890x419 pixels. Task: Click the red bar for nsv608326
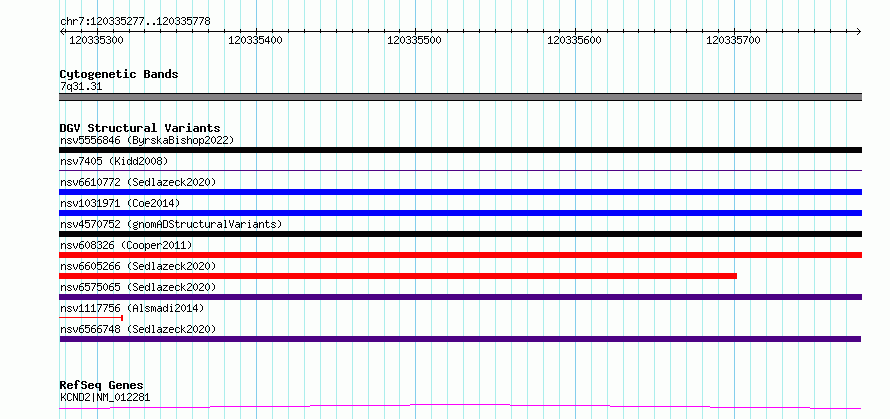click(x=460, y=255)
